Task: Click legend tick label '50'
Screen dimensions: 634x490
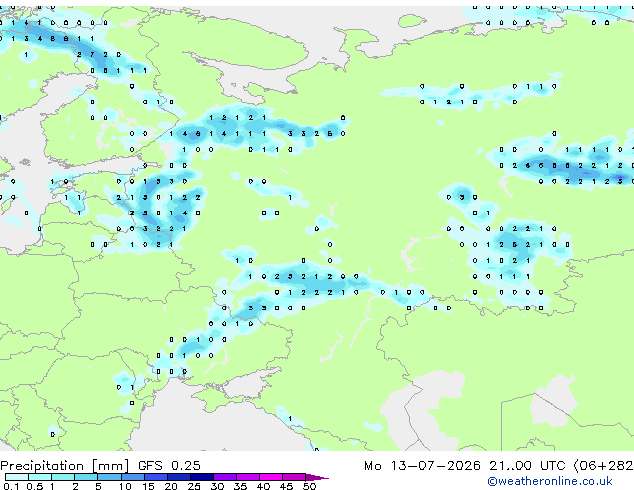Action: pos(309,486)
